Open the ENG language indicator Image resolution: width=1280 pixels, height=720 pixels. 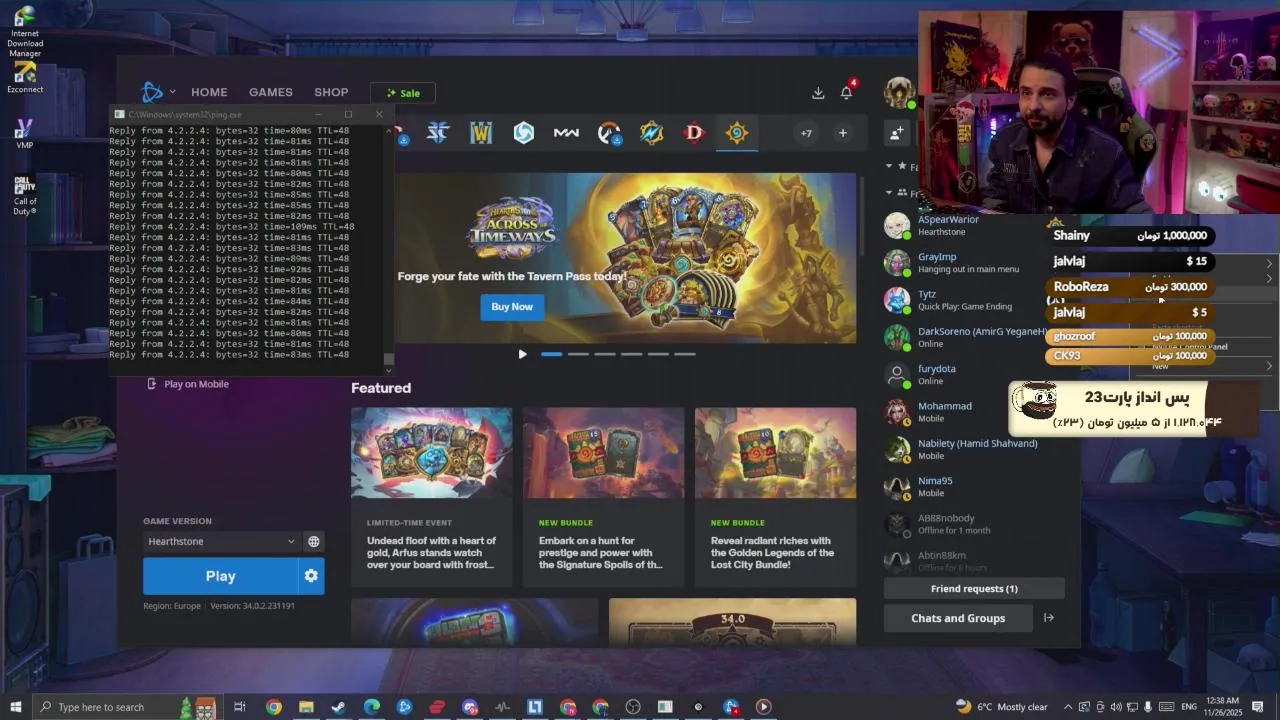pos(1190,707)
